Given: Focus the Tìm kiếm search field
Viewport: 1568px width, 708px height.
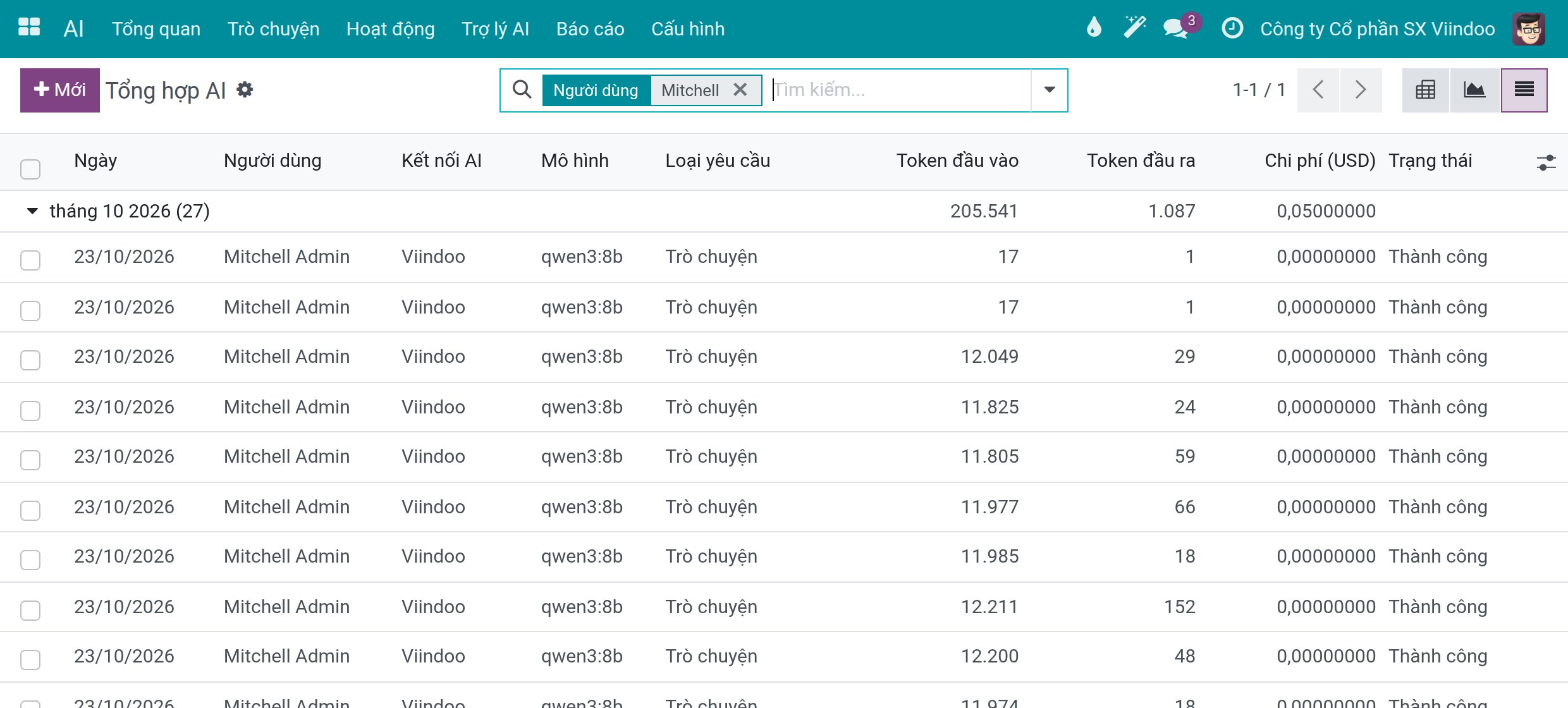Looking at the screenshot, I should 900,90.
